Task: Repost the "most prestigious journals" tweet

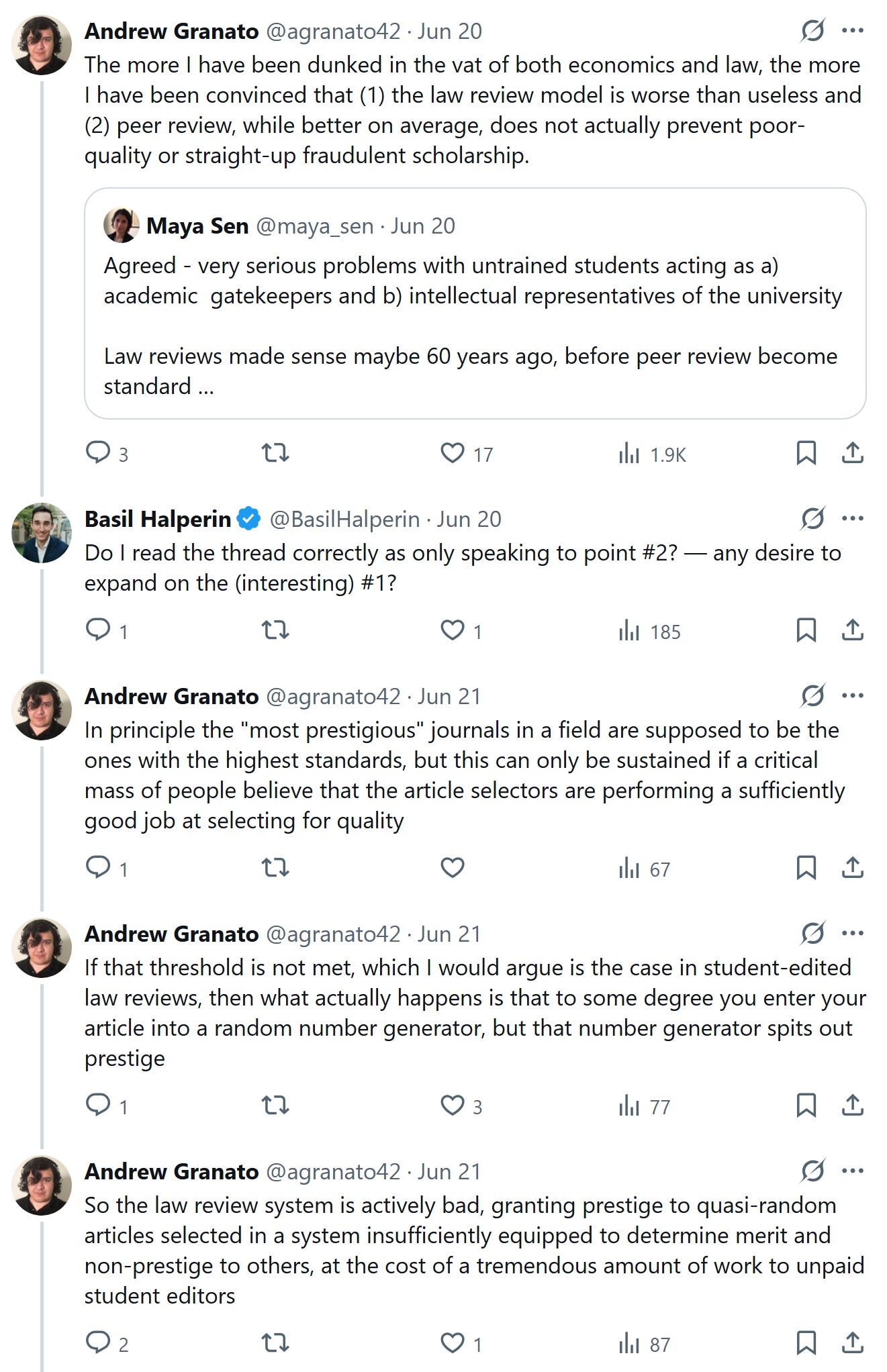Action: (275, 868)
